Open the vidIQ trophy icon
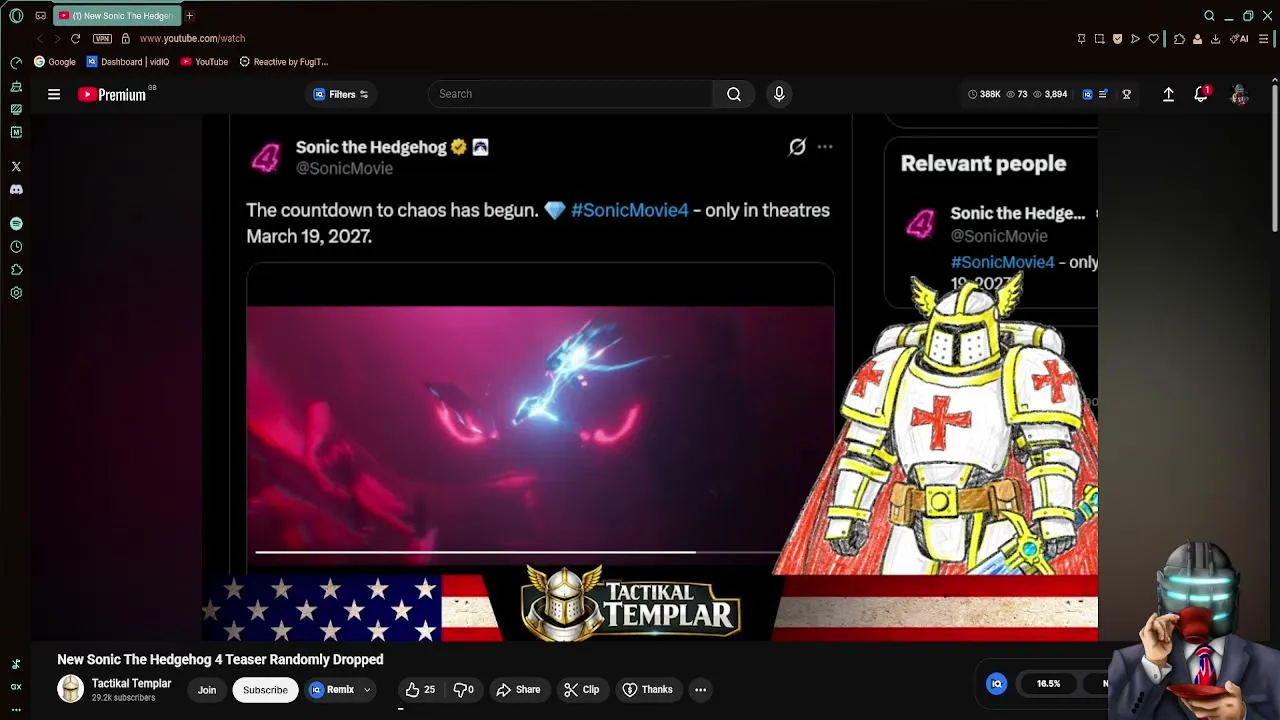The height and width of the screenshot is (720, 1280). tap(1126, 94)
